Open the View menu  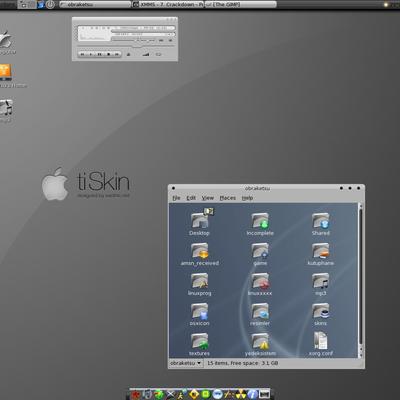(x=208, y=198)
